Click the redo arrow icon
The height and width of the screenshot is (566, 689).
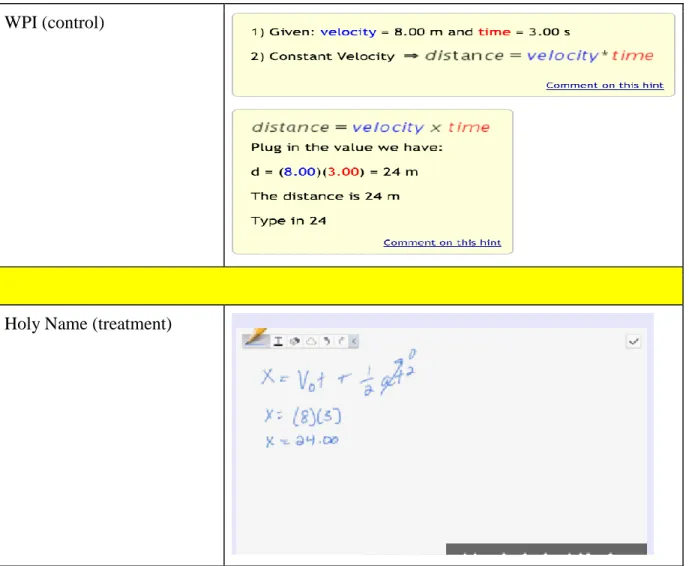(341, 341)
